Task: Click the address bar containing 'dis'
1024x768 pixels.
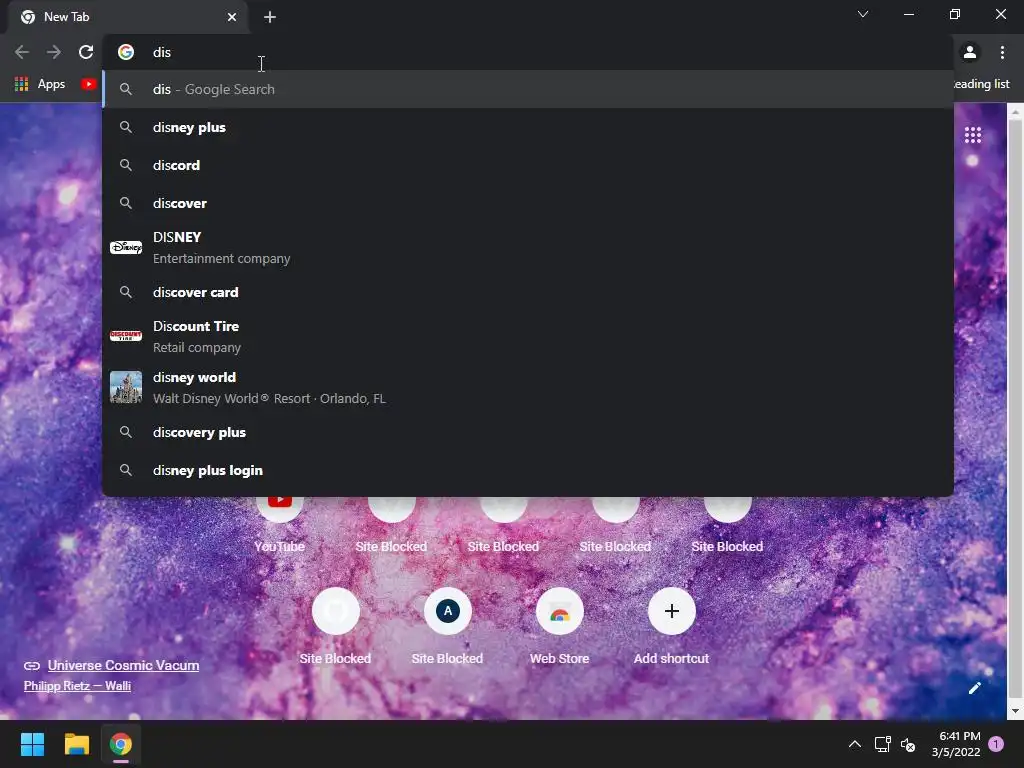Action: tap(529, 52)
